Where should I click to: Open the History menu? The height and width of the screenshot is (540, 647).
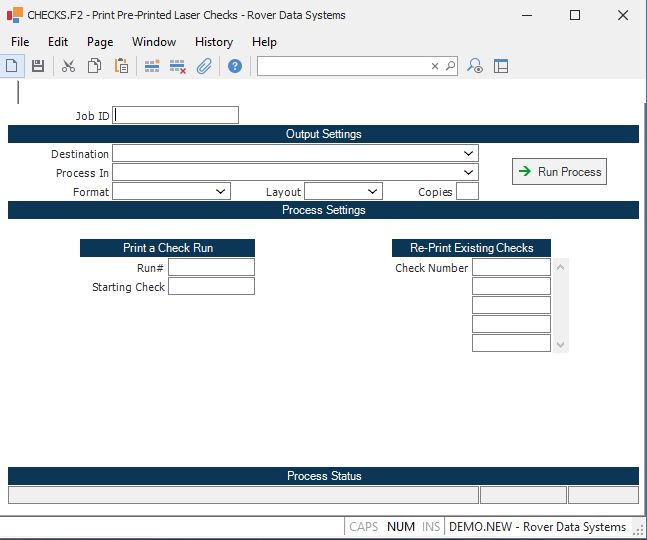coord(214,42)
